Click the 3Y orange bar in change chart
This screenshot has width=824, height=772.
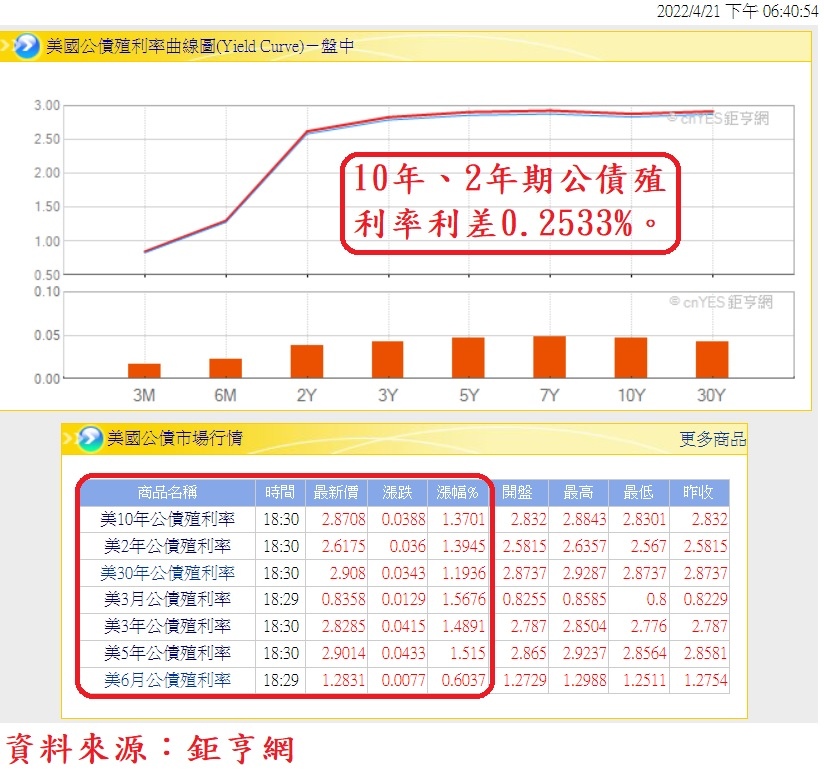coord(388,359)
